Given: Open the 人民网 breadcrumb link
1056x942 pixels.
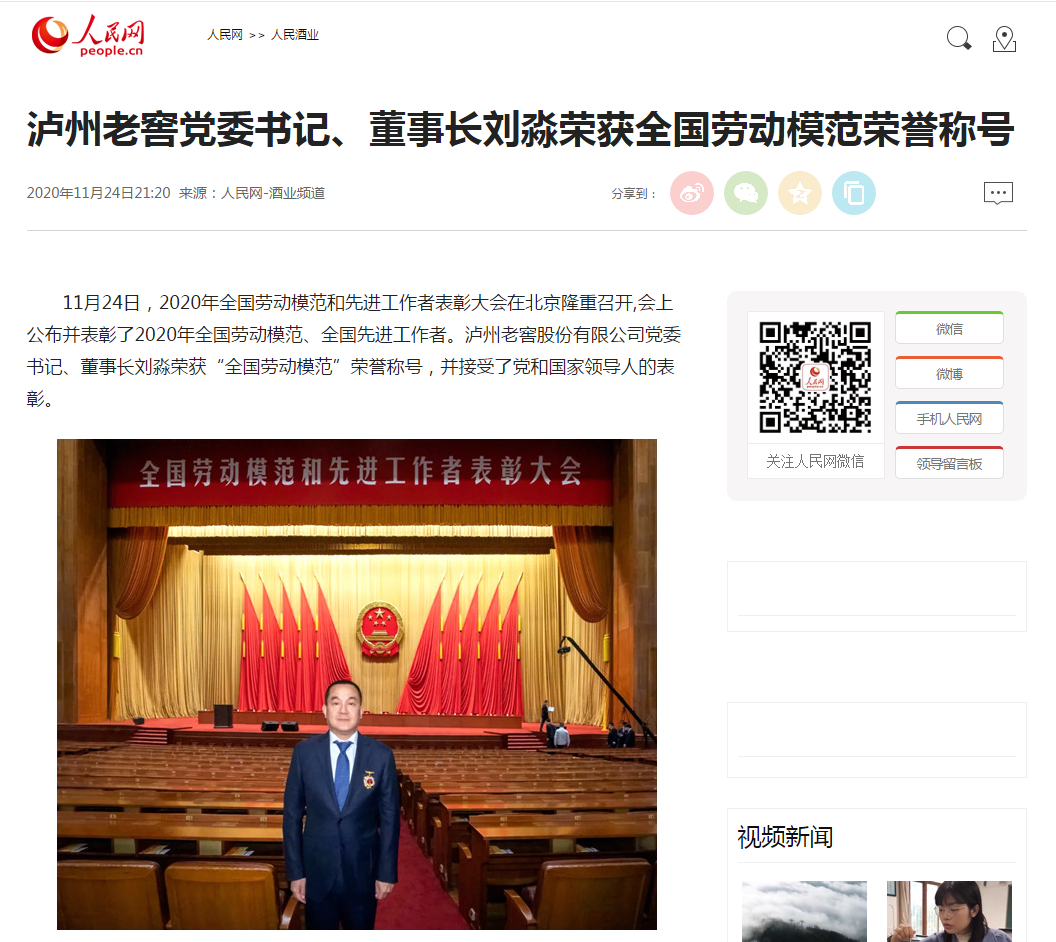Looking at the screenshot, I should (224, 35).
